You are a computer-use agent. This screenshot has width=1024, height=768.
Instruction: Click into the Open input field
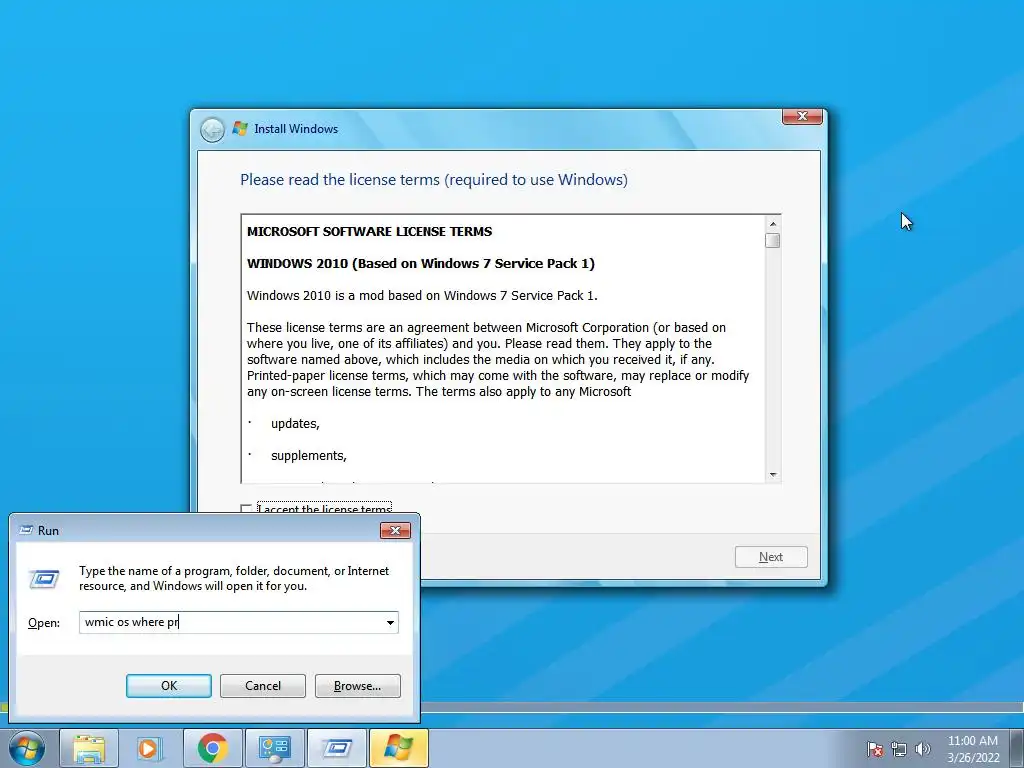point(238,622)
